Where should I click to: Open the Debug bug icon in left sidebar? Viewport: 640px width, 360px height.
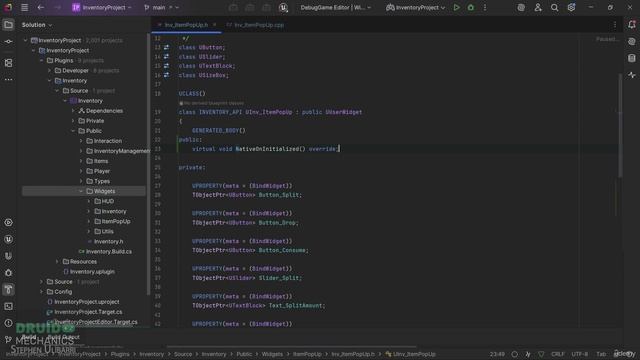pyautogui.click(x=8, y=273)
